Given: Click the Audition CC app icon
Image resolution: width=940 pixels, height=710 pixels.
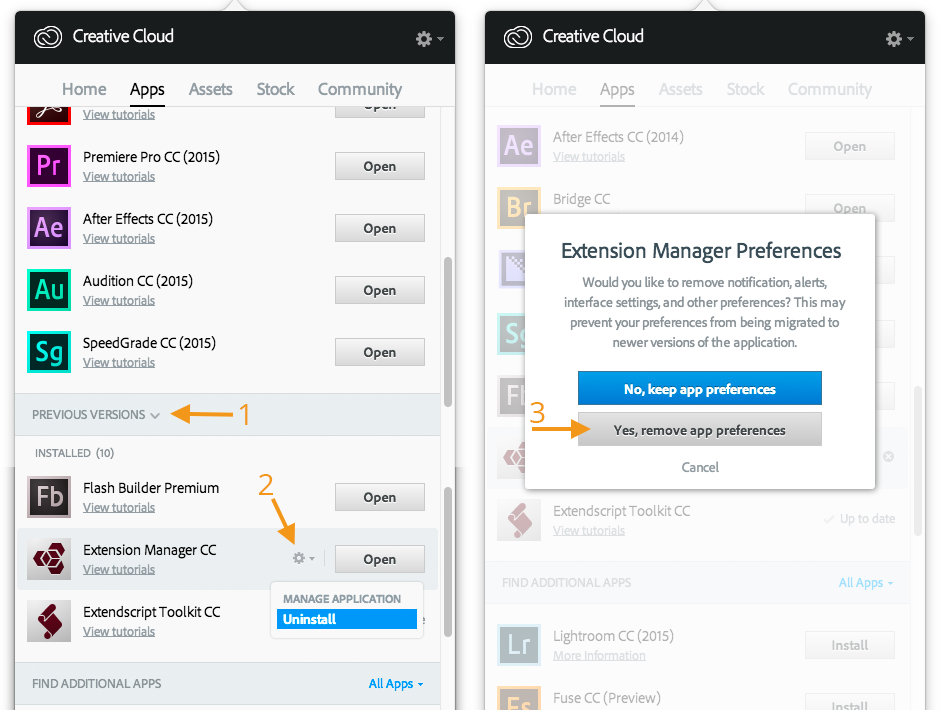Looking at the screenshot, I should (49, 290).
